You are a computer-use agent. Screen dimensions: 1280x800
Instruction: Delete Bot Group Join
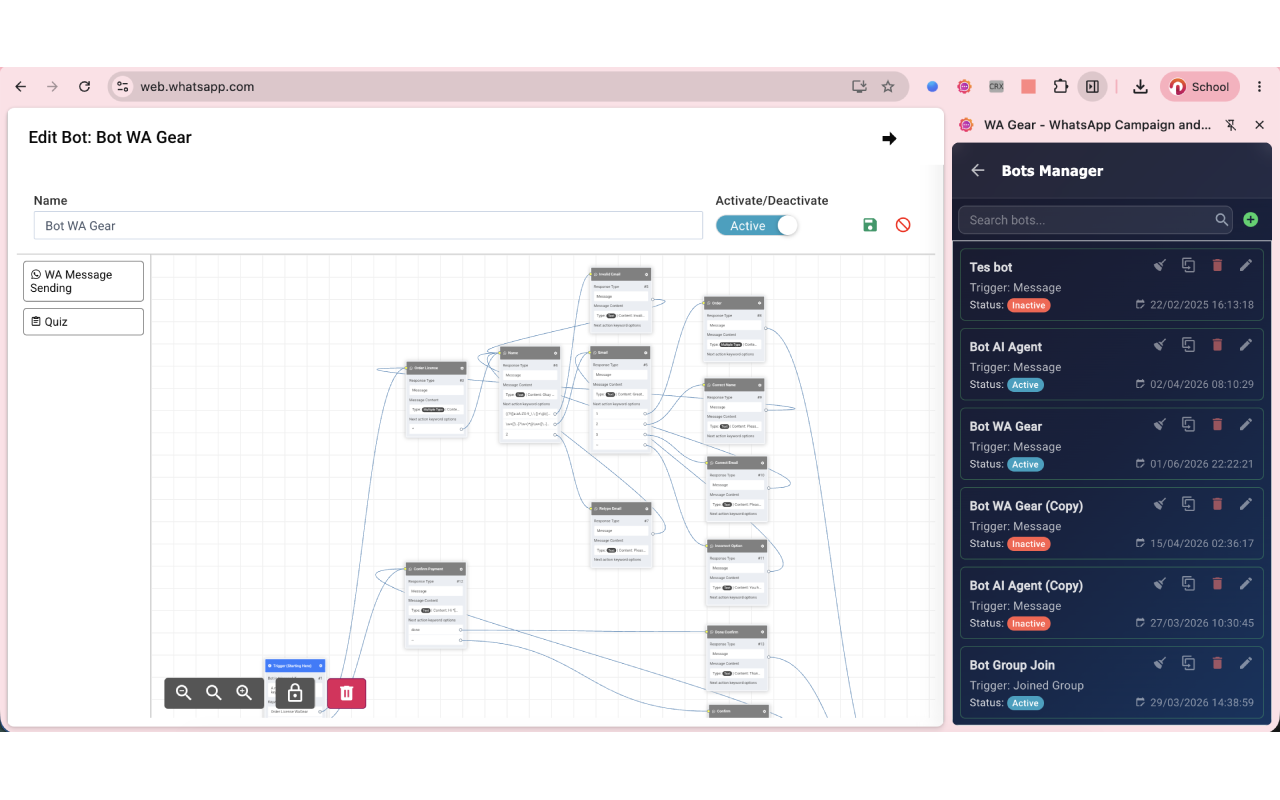click(1217, 663)
